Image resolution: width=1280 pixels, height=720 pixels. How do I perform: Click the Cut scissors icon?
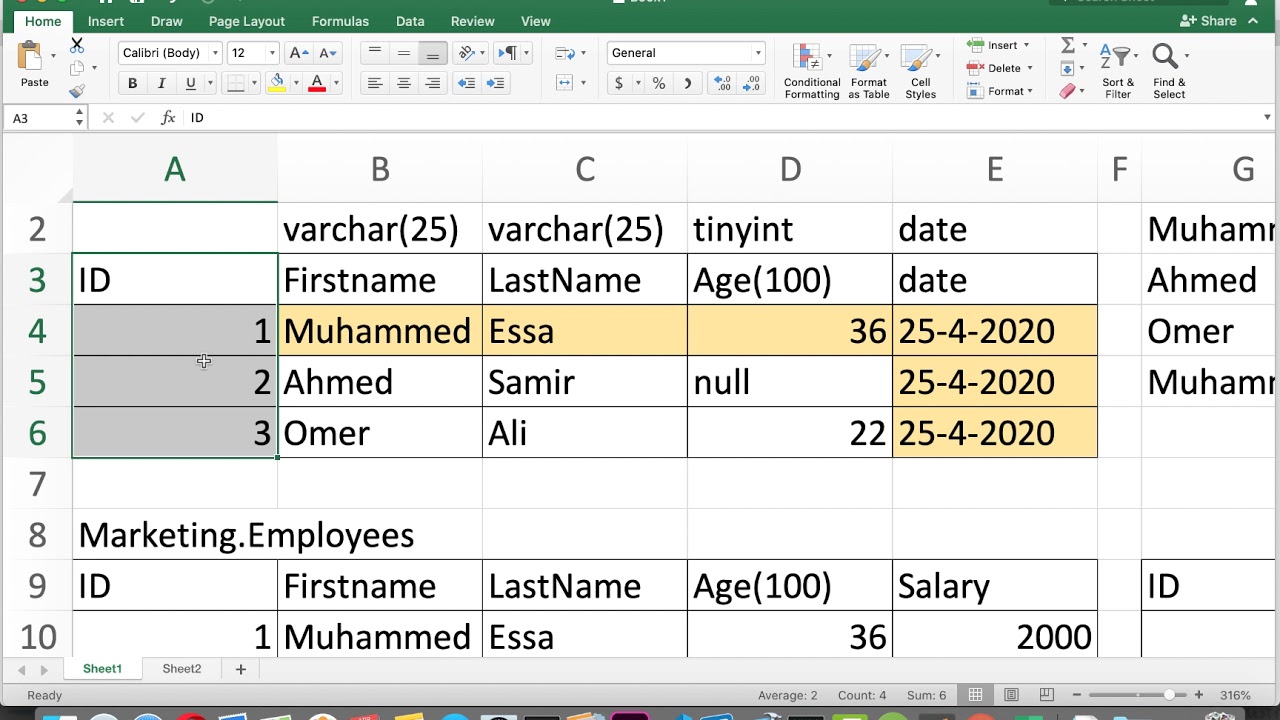coord(77,46)
